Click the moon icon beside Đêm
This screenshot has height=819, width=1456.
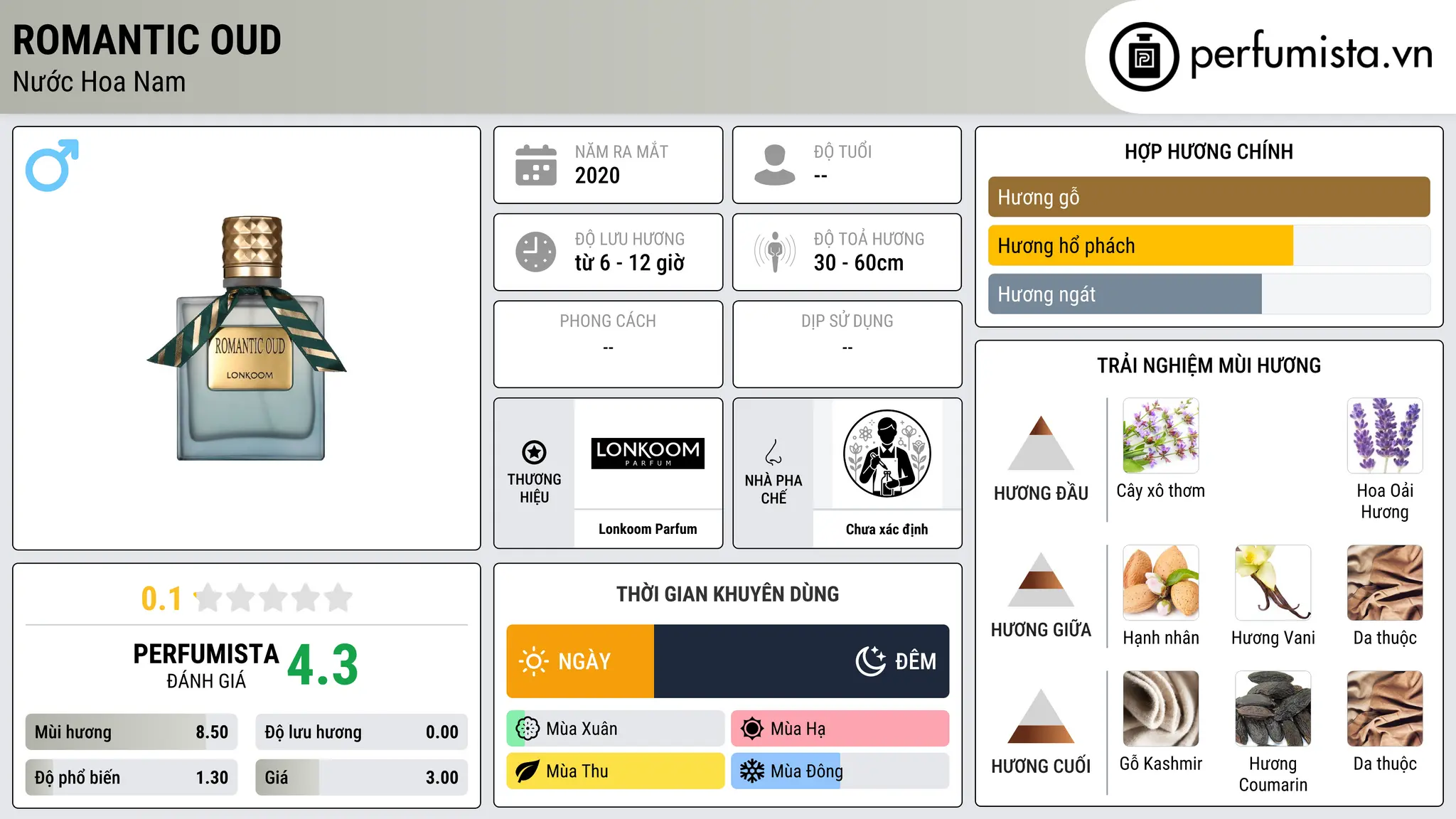coord(870,661)
